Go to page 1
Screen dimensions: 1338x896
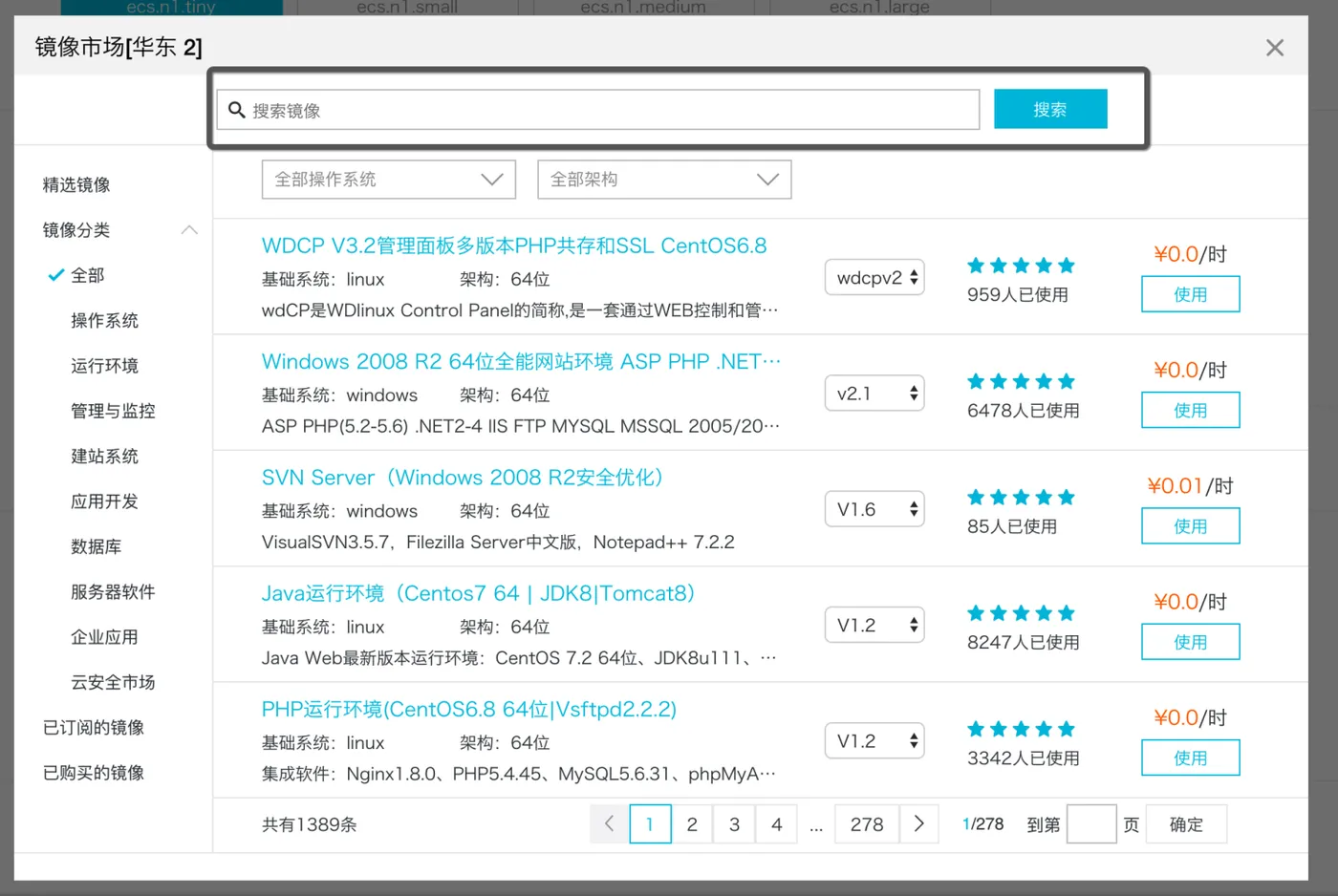click(650, 823)
